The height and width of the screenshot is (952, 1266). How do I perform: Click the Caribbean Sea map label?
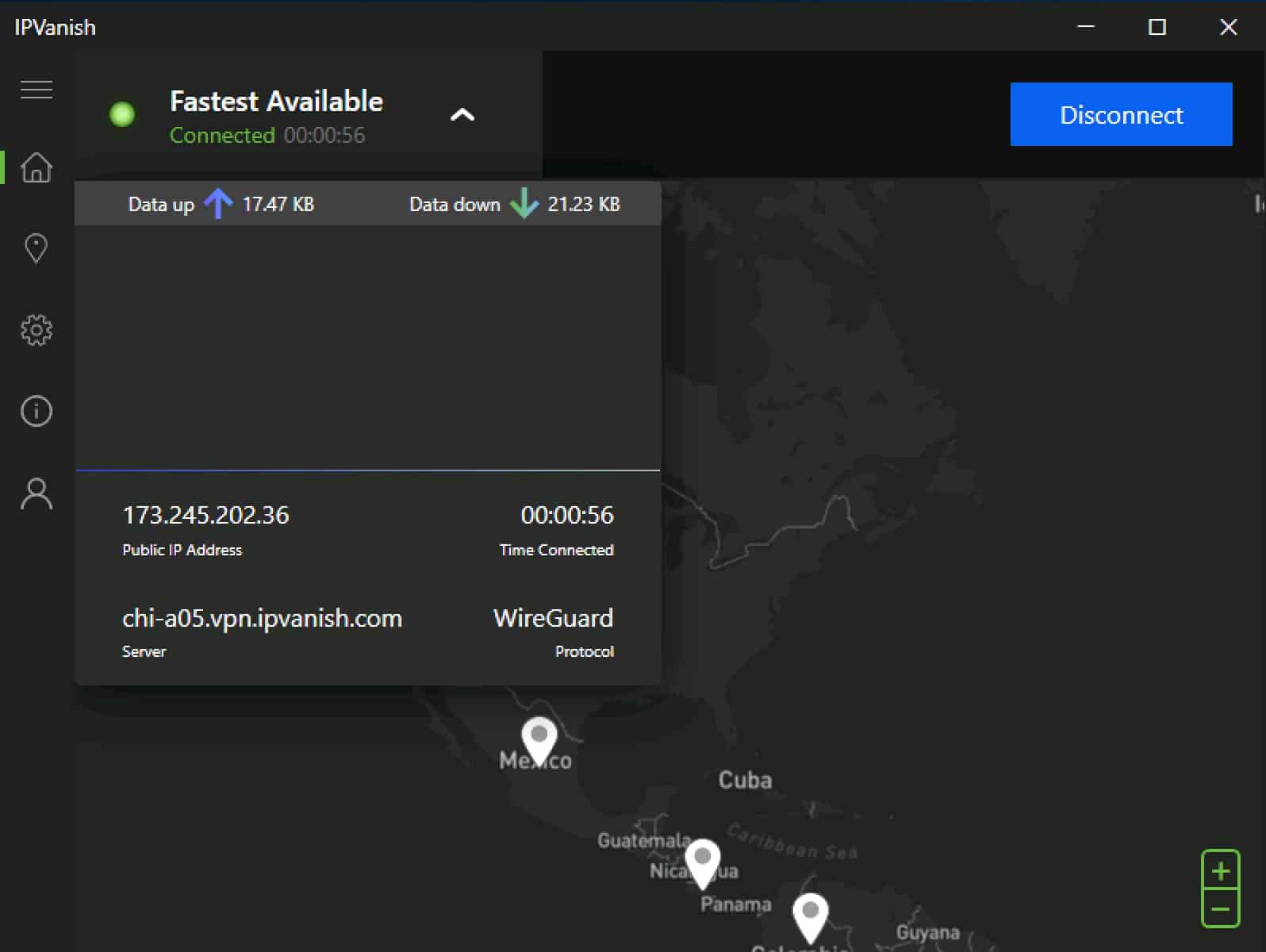(792, 843)
